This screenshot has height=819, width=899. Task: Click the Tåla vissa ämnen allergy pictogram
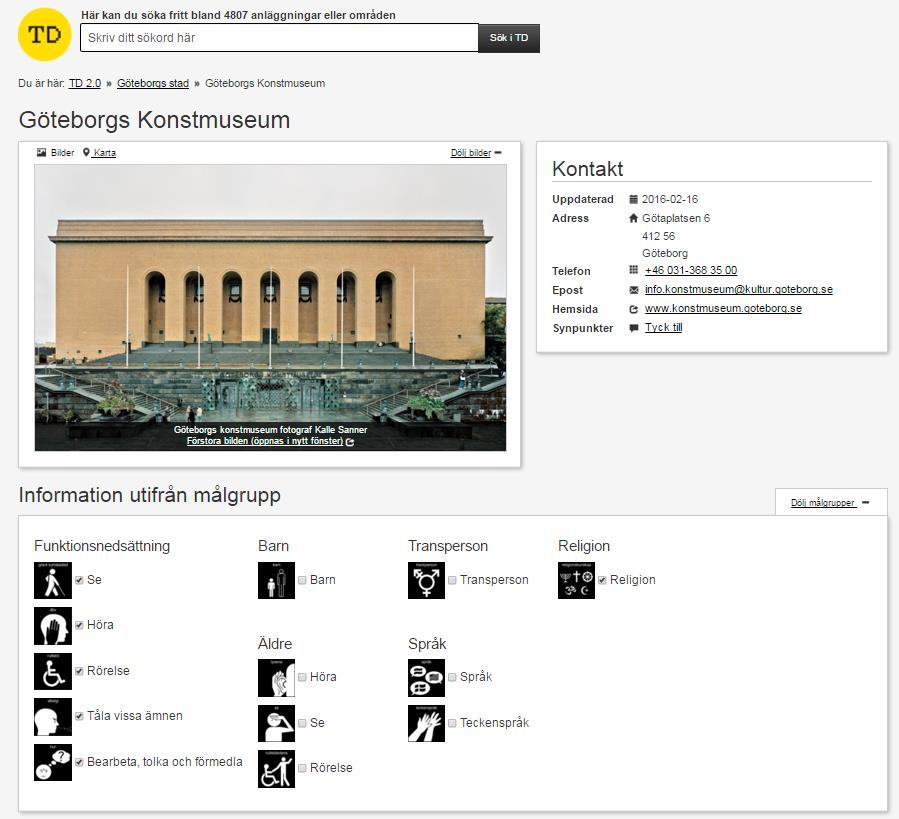pyautogui.click(x=53, y=716)
